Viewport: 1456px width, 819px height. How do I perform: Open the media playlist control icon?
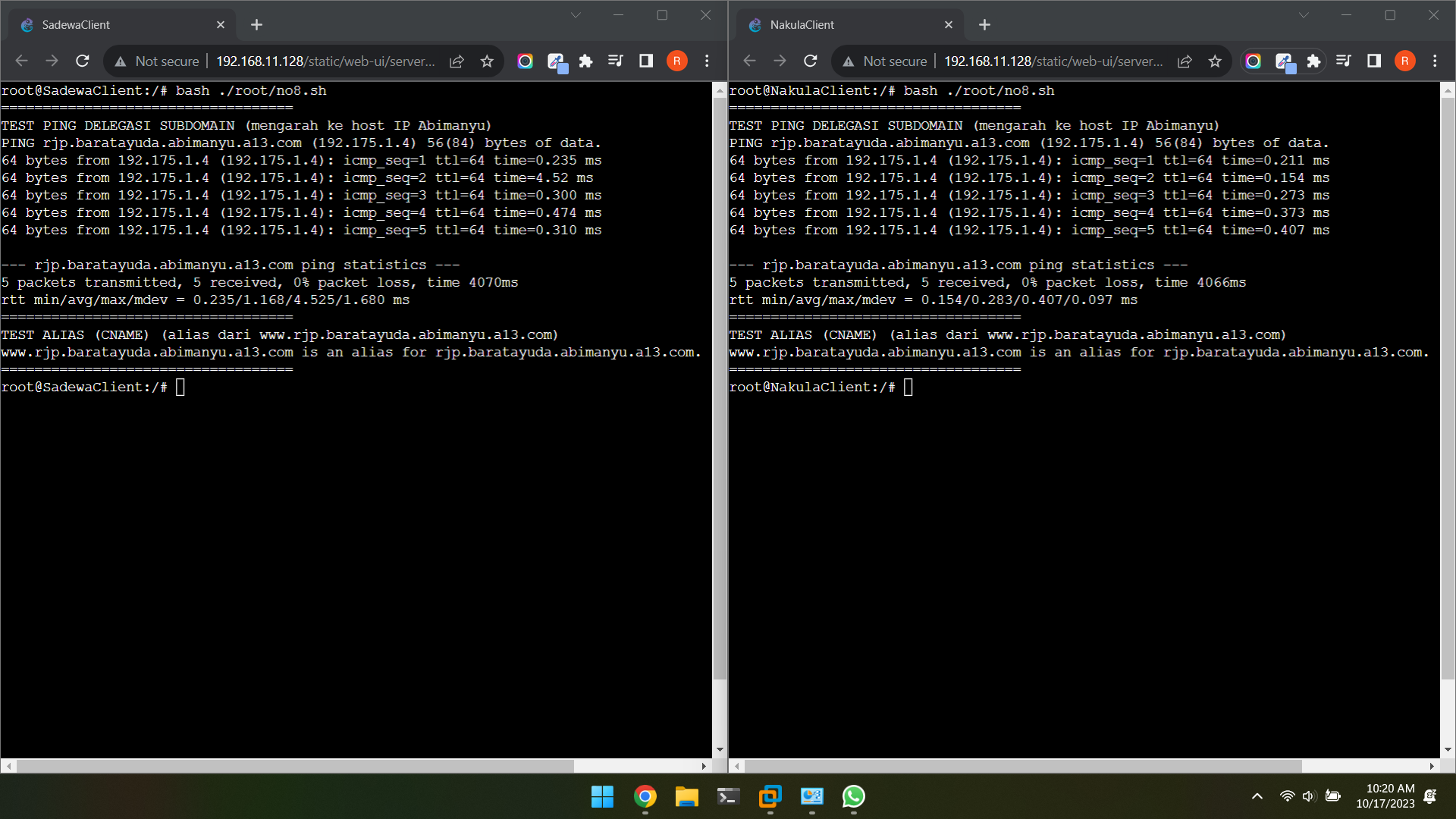coord(616,61)
